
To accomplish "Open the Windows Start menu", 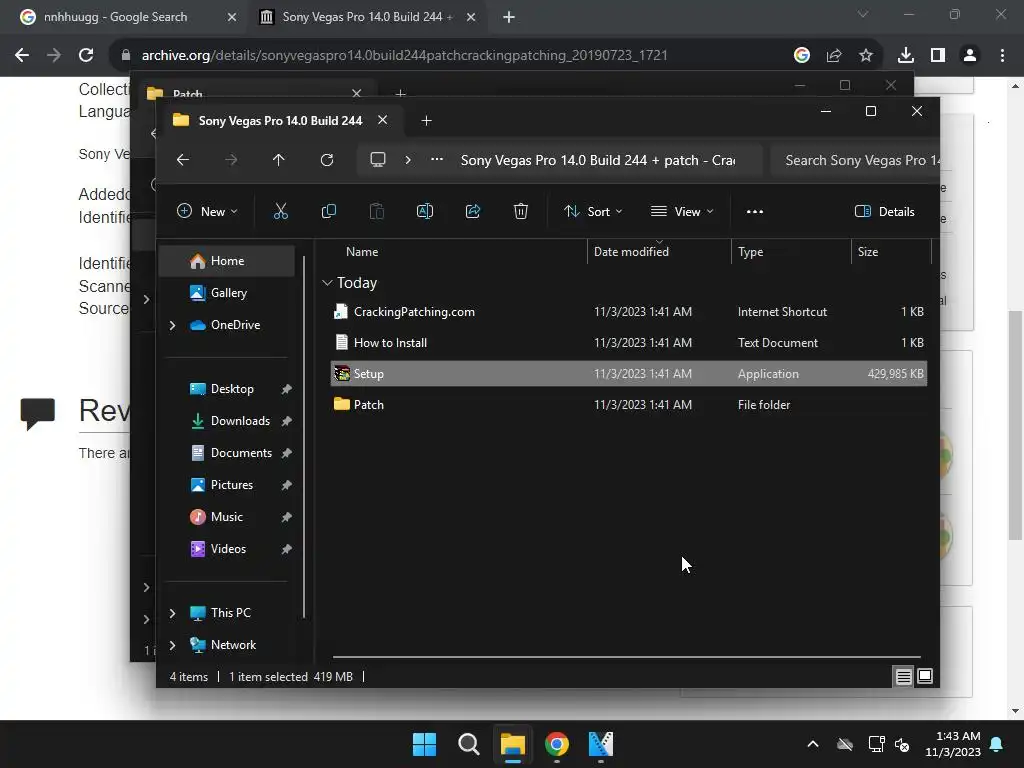I will pos(424,744).
